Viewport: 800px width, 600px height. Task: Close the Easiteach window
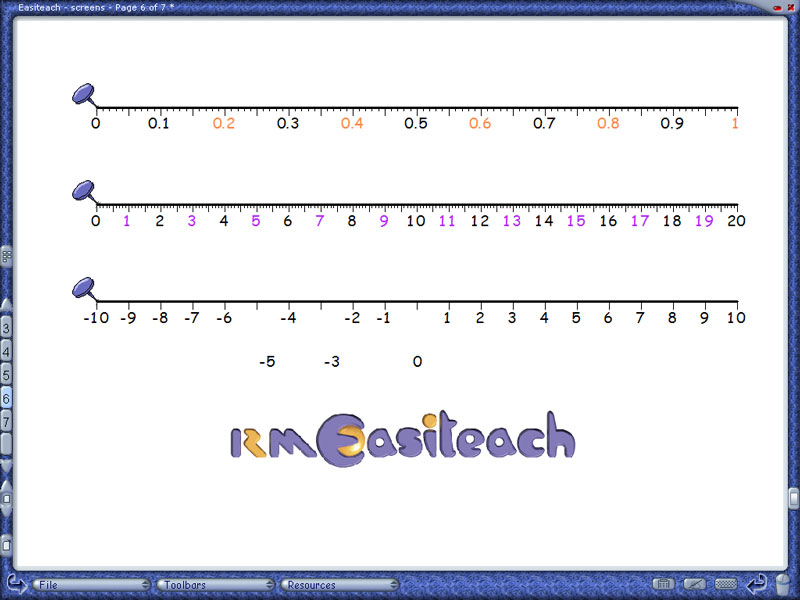(791, 8)
